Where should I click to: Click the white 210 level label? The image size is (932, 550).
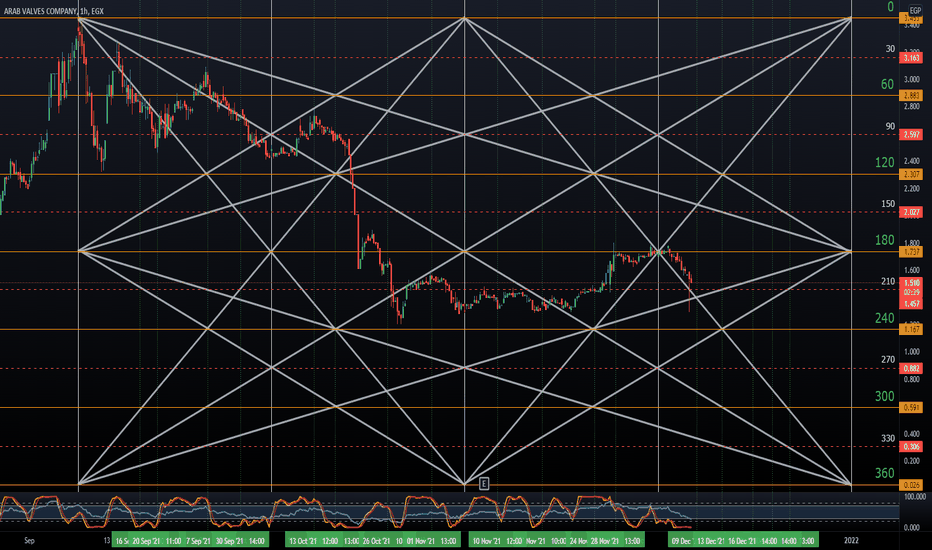(x=888, y=281)
